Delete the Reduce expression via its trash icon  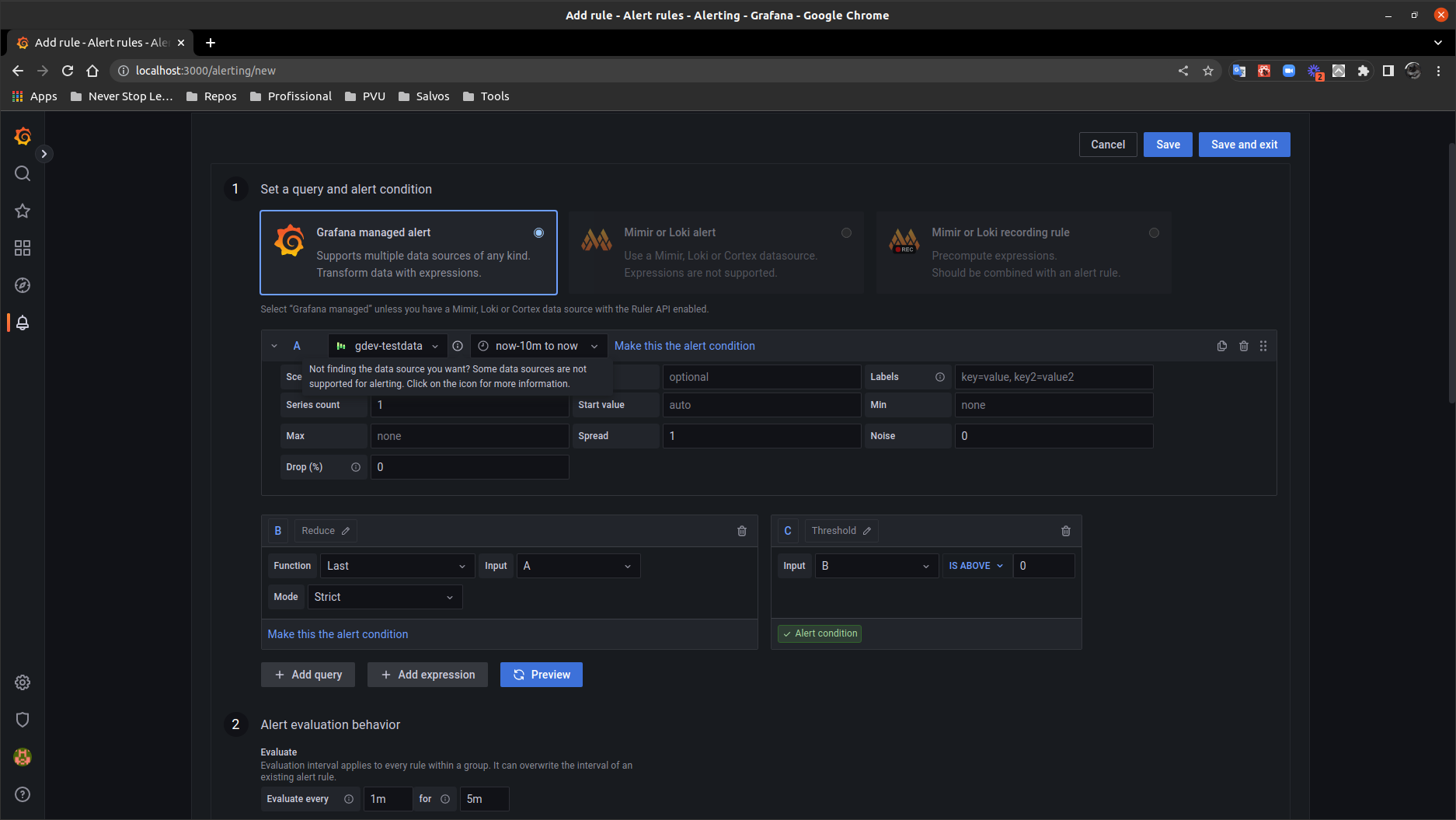pyautogui.click(x=741, y=530)
